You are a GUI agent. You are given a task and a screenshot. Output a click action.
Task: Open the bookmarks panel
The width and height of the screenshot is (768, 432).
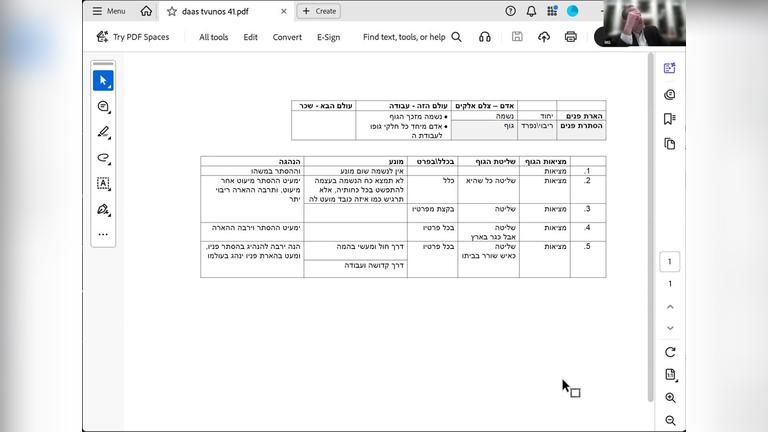click(670, 119)
